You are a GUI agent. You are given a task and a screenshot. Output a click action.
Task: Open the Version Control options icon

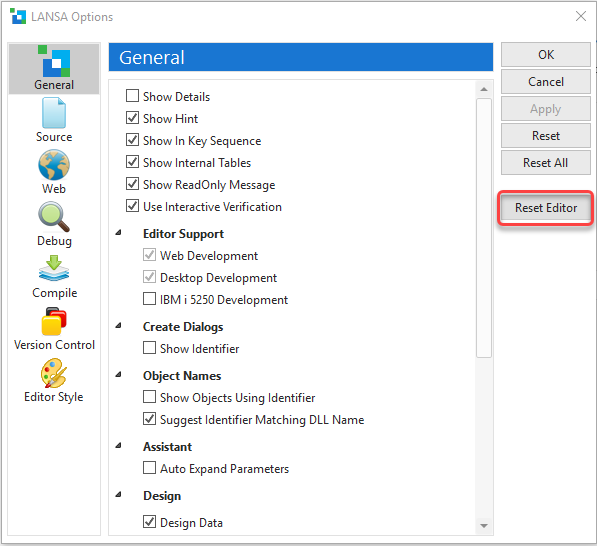(54, 321)
